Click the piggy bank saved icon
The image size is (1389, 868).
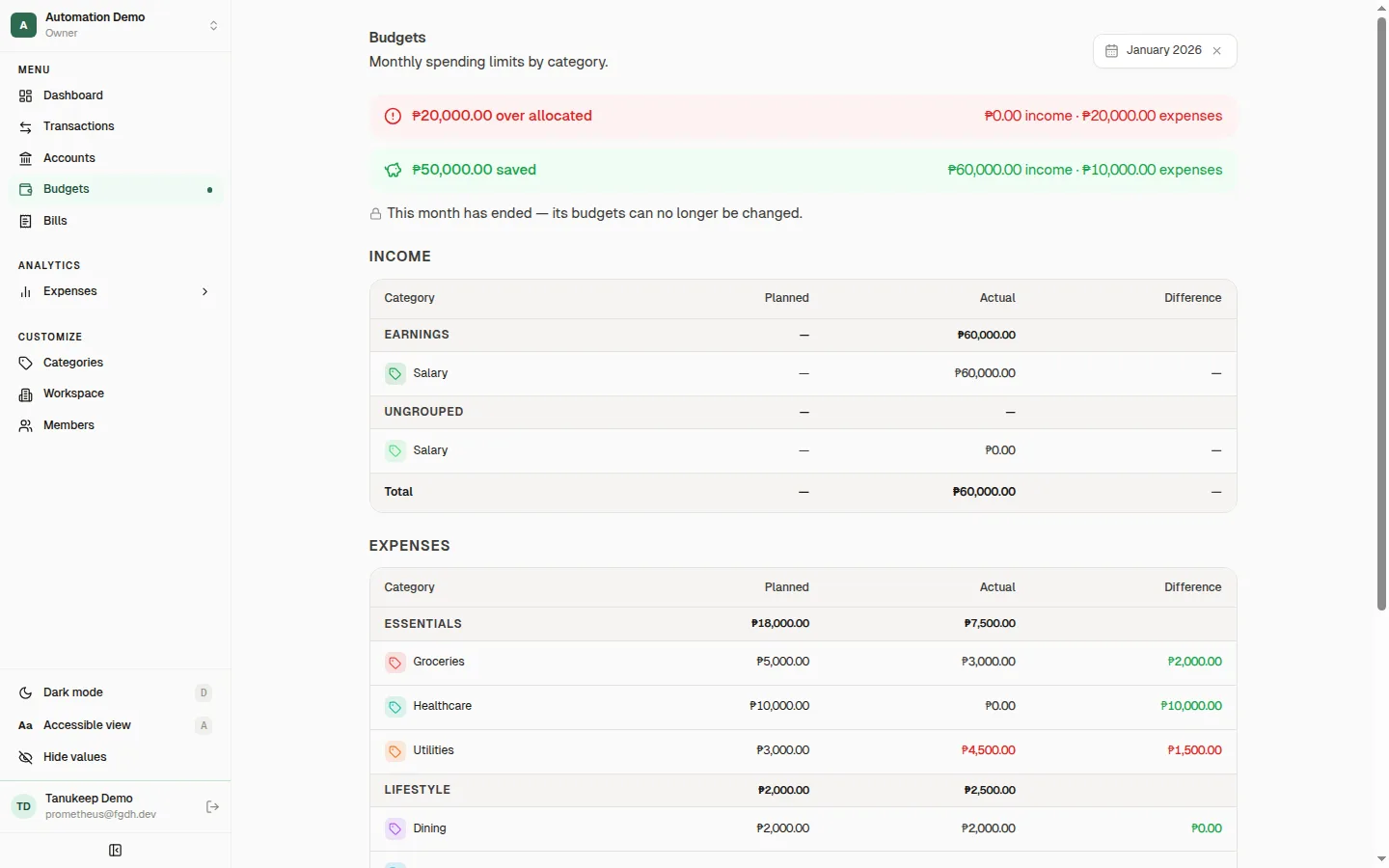(x=393, y=170)
